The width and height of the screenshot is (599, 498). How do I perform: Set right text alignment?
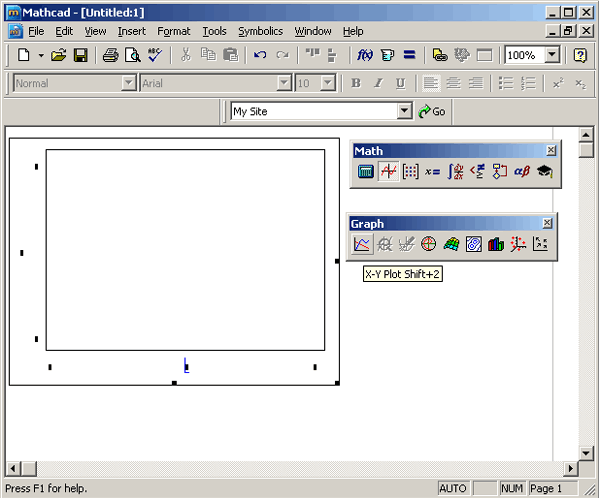click(476, 83)
